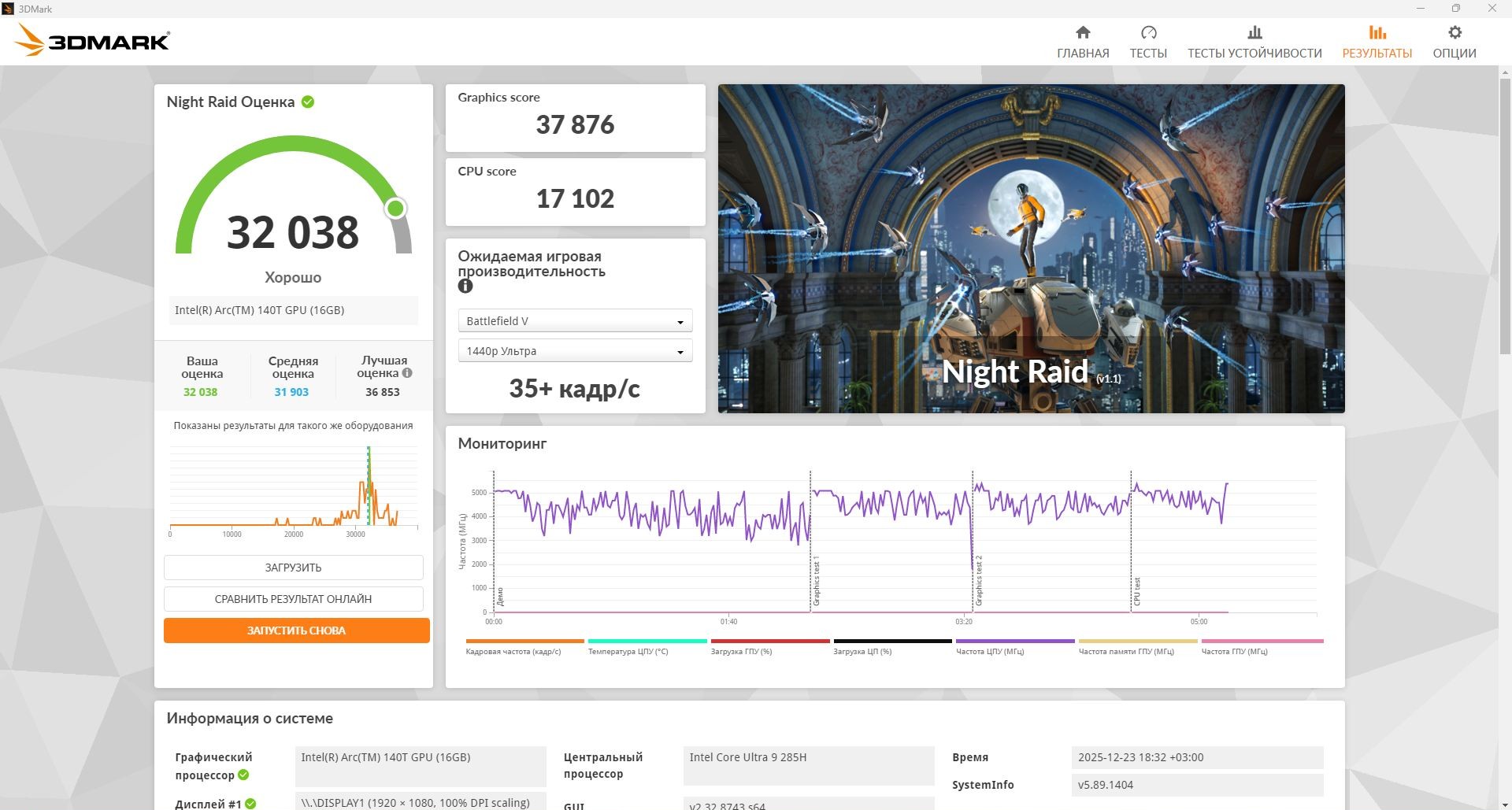Click the 35+ кадр/с estimate
Screen dimensions: 1512x810
click(x=575, y=388)
